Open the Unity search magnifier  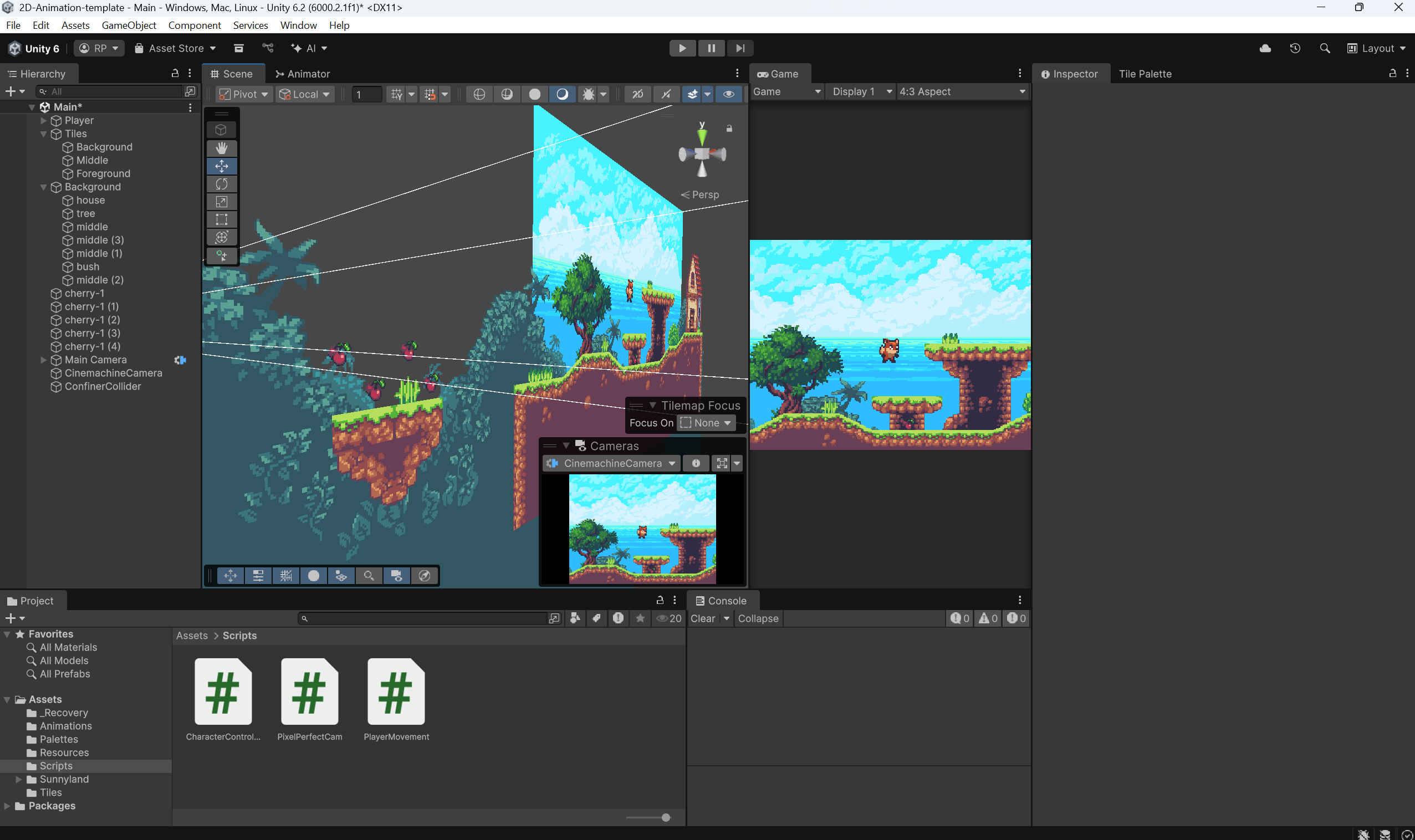coord(1325,49)
